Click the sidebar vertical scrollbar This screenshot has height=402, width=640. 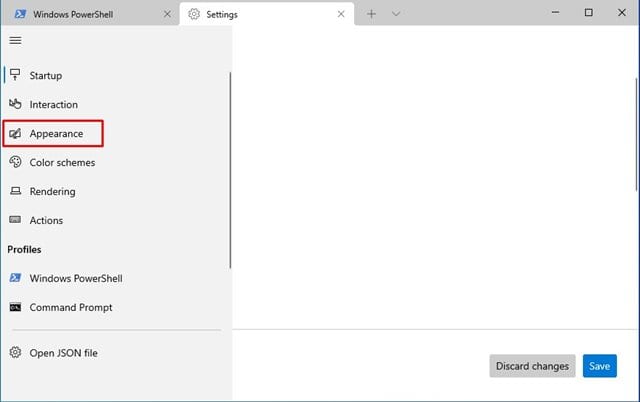coord(230,170)
